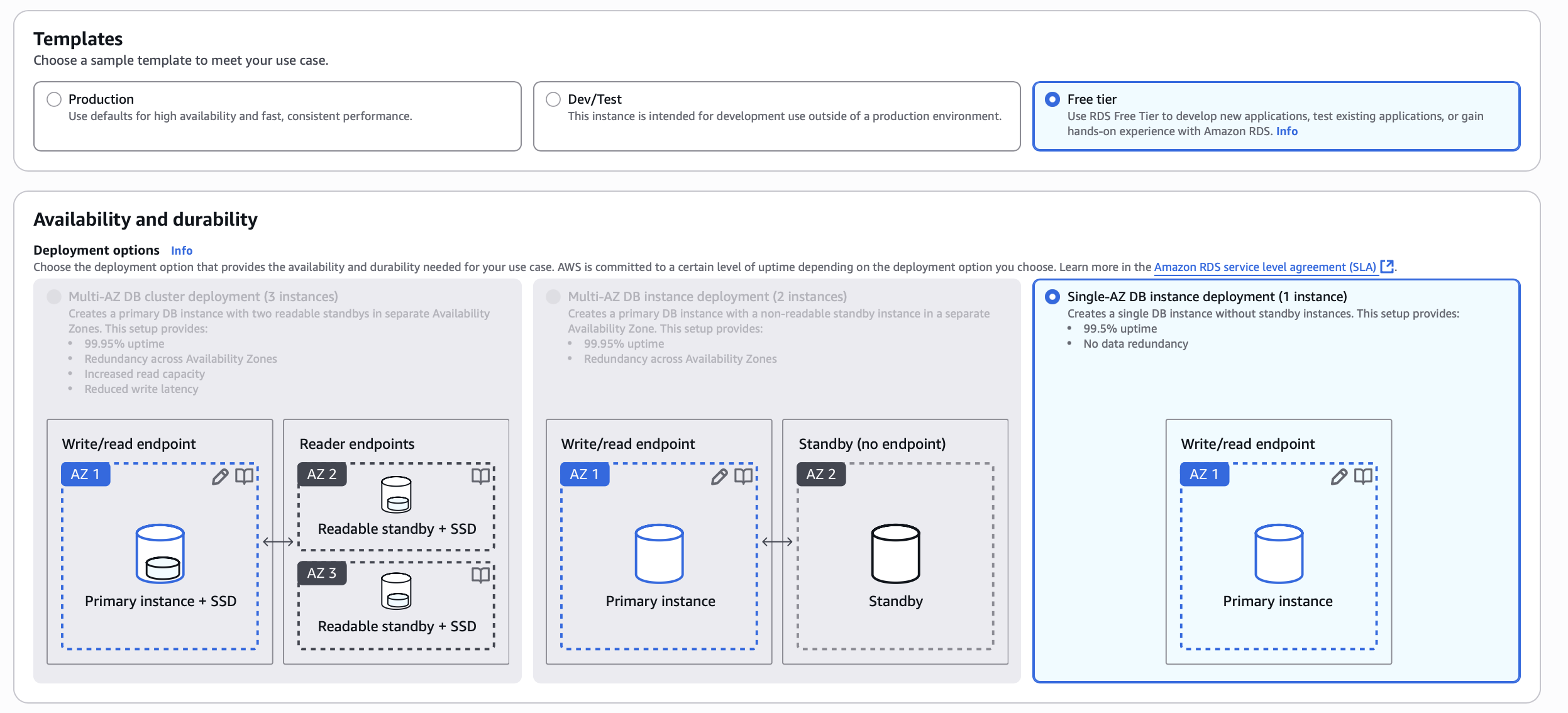Open Info link in Free tier description
Screen dimensions: 1568x713
(x=1287, y=131)
